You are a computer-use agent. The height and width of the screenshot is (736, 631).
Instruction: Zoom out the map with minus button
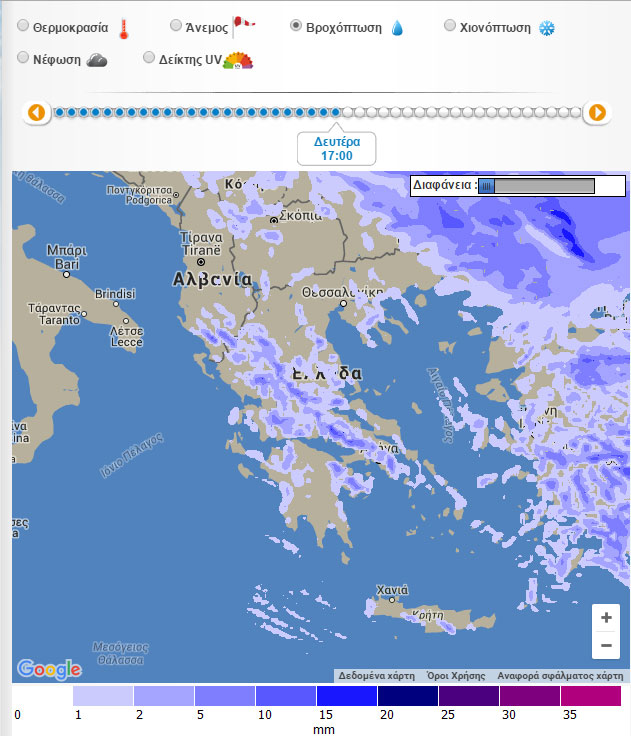click(606, 646)
